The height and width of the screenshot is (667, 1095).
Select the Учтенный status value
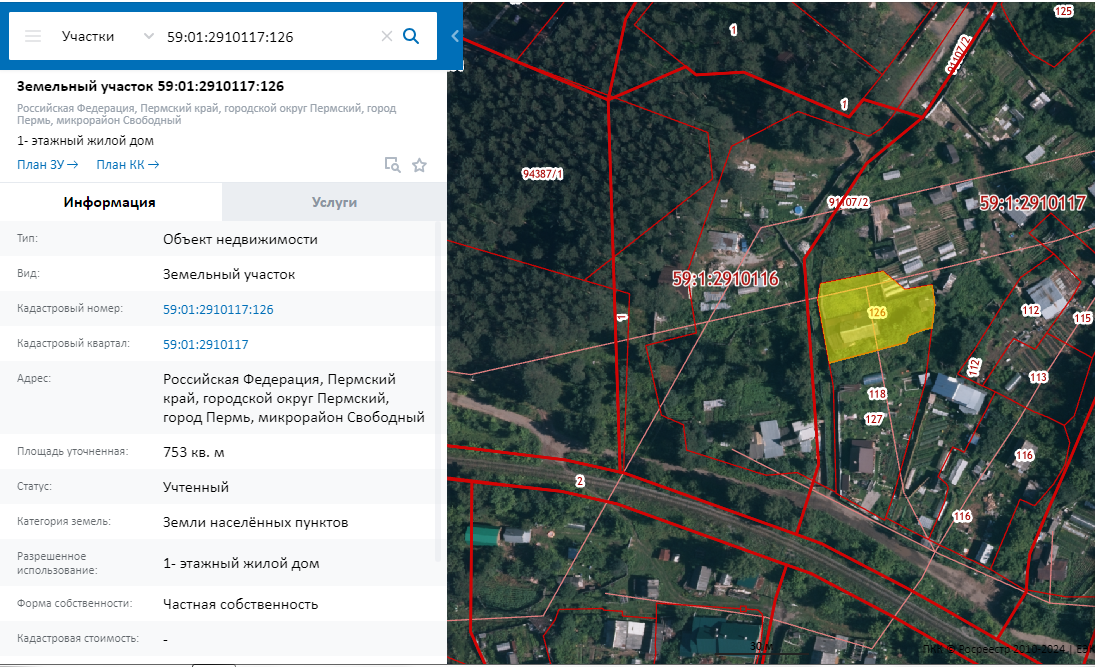coord(196,488)
